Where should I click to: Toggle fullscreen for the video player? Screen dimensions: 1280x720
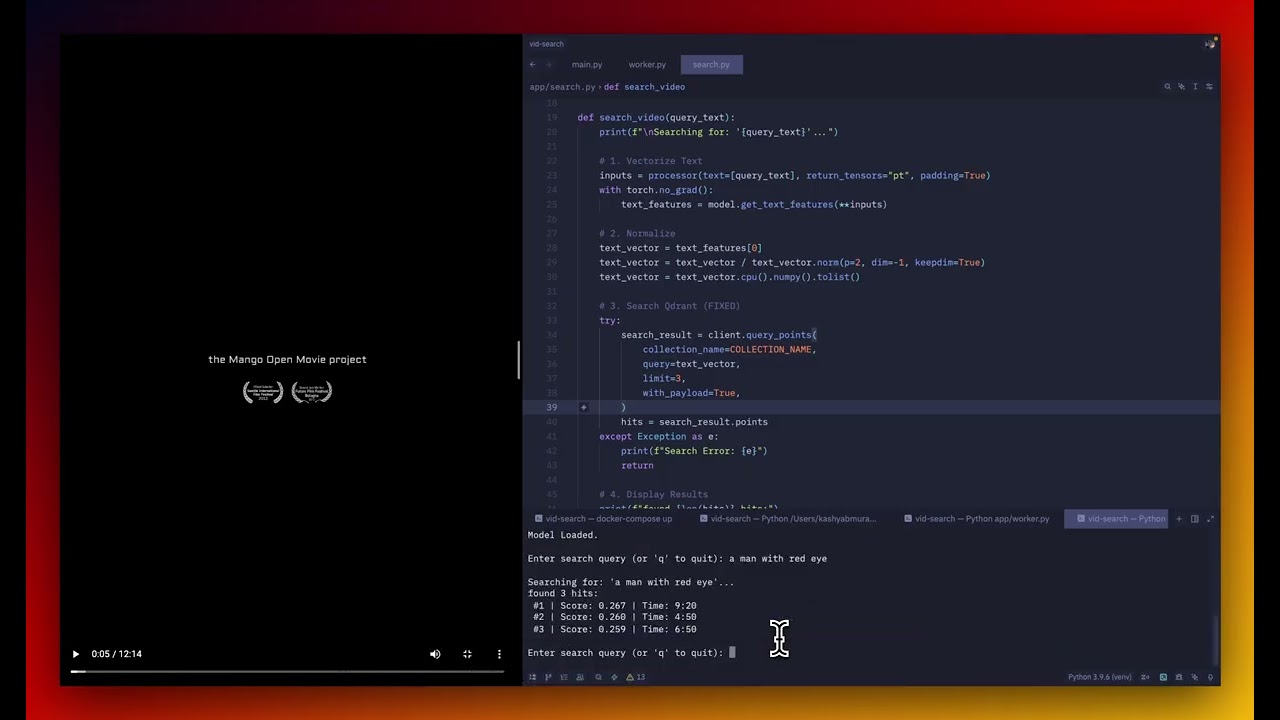tap(467, 654)
